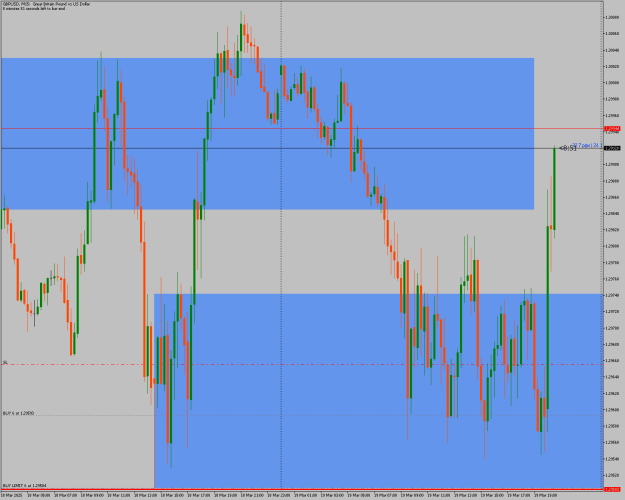This screenshot has height=500, width=625.
Task: Click the red price tag at the scale bottom
Action: pos(612,489)
